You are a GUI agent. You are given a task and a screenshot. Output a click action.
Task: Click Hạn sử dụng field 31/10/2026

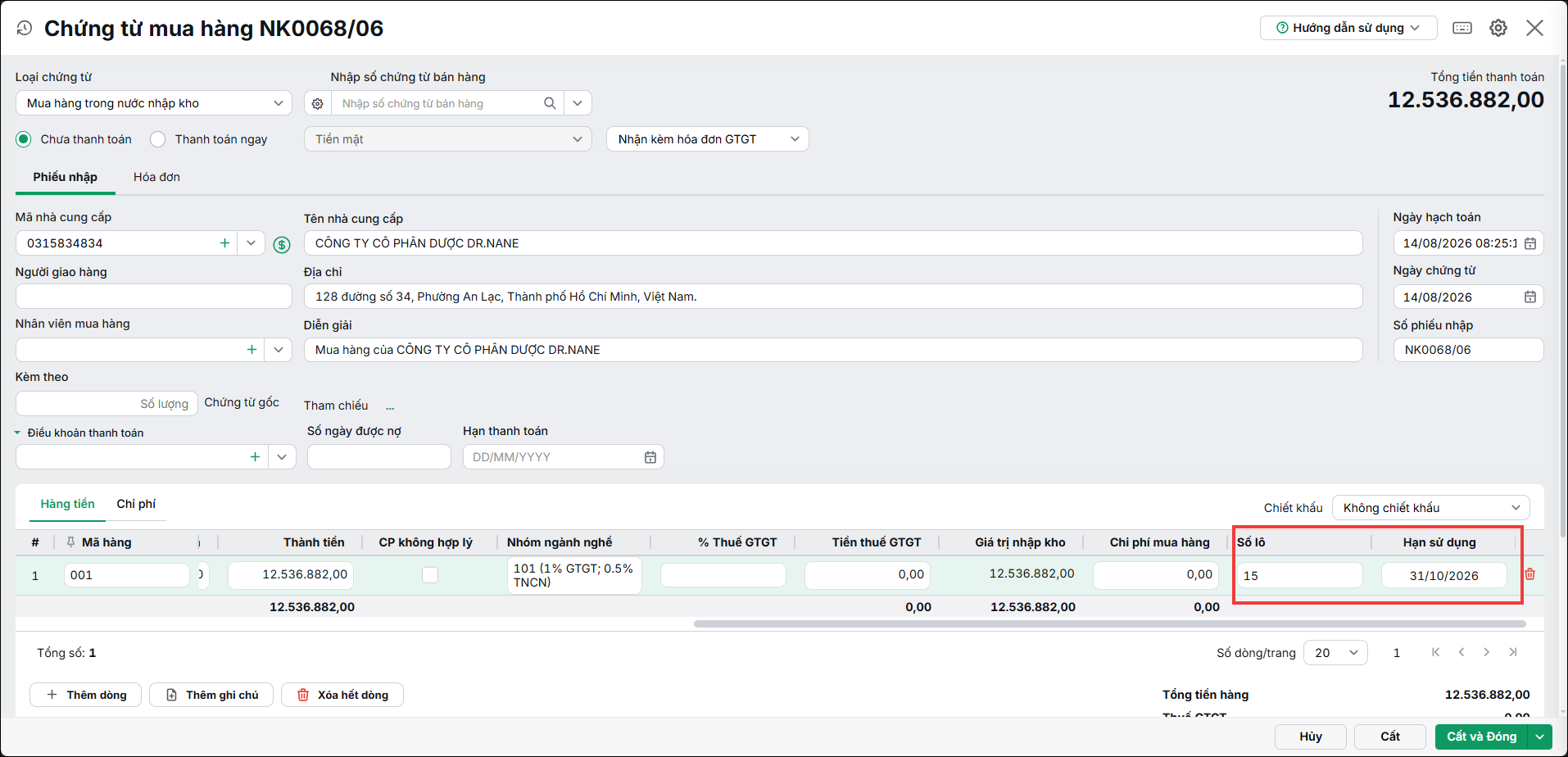point(1444,575)
